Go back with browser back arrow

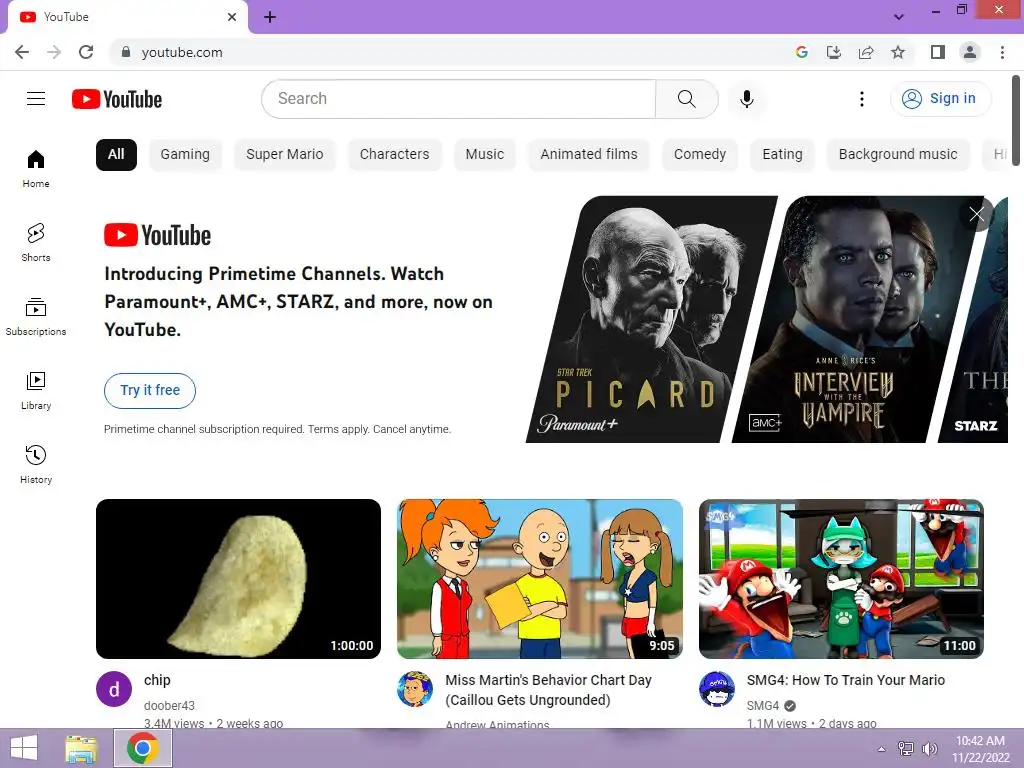[x=22, y=52]
